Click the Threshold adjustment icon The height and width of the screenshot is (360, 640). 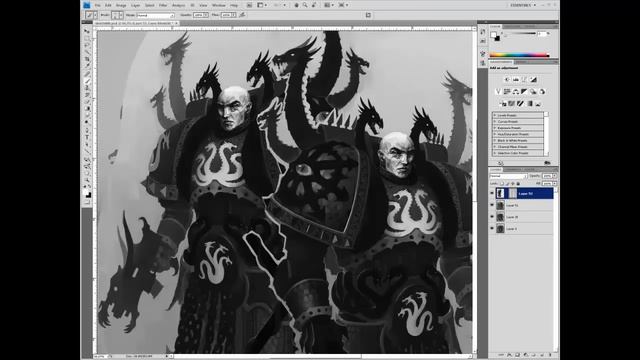pyautogui.click(x=520, y=104)
